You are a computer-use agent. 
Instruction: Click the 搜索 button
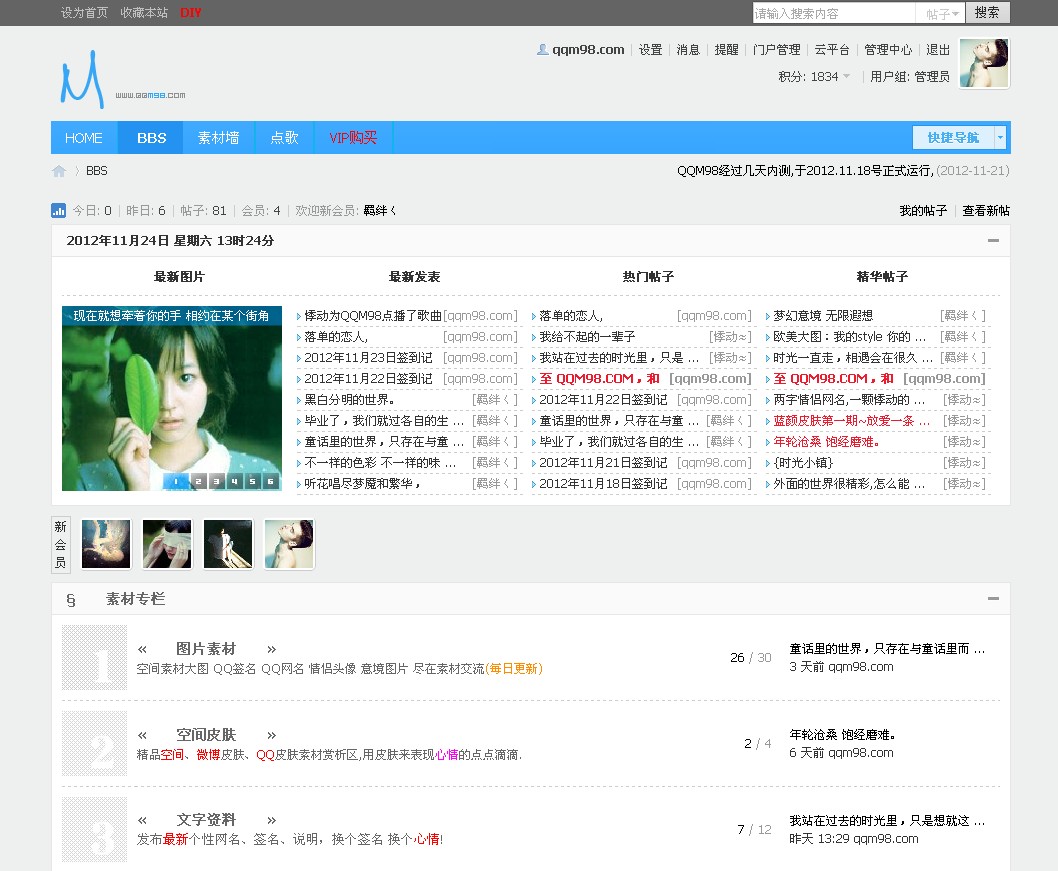click(987, 13)
